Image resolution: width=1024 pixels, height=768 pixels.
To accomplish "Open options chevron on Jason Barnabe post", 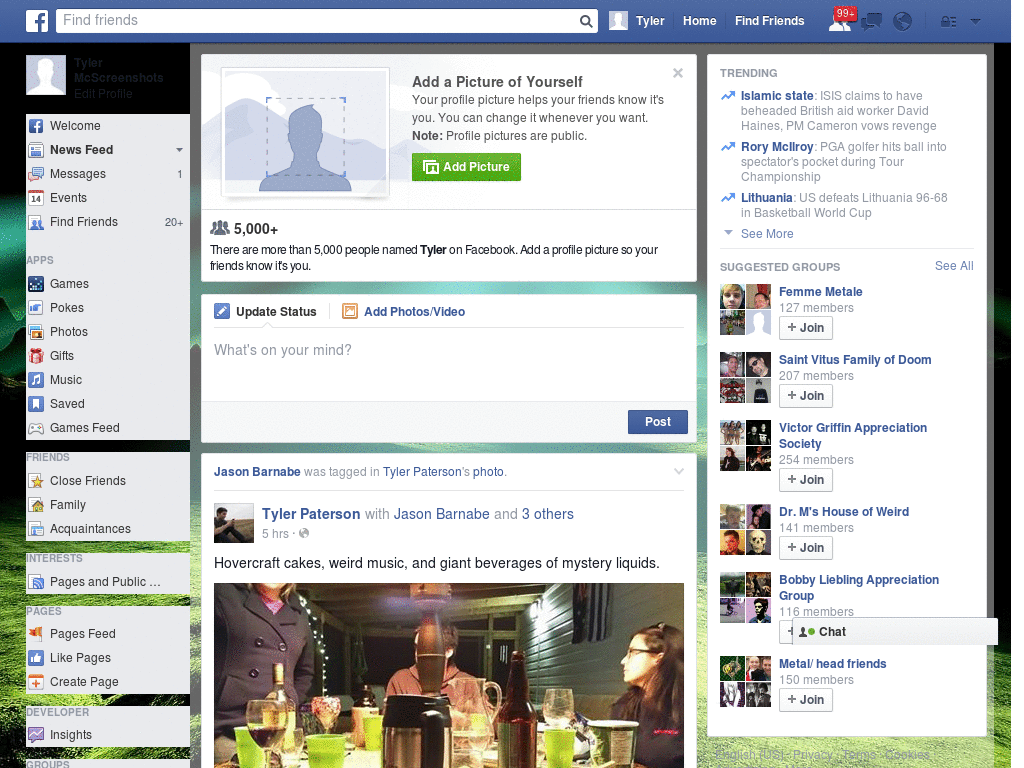I will (x=679, y=472).
